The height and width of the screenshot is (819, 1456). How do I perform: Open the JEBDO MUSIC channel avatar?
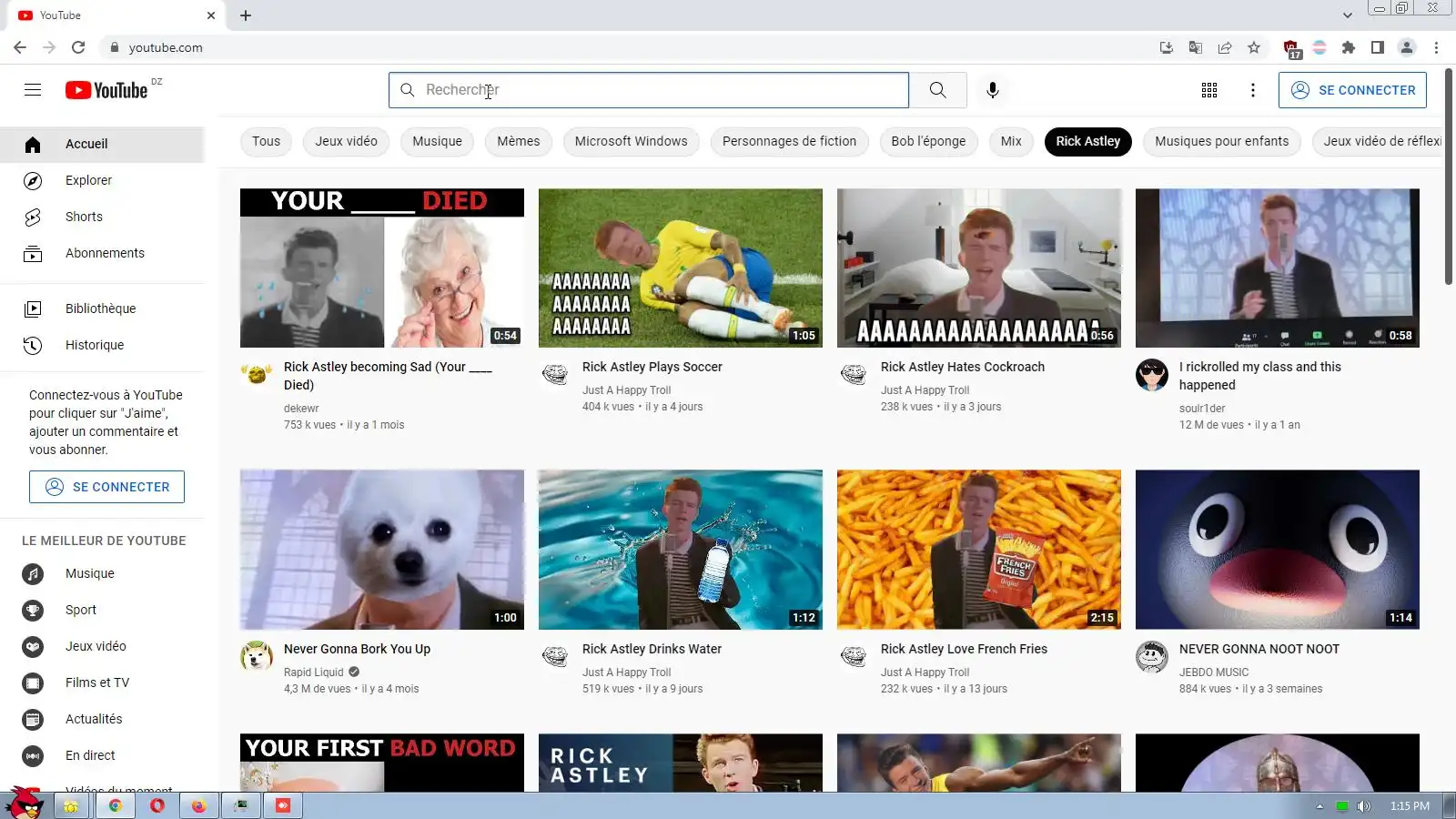click(1152, 656)
